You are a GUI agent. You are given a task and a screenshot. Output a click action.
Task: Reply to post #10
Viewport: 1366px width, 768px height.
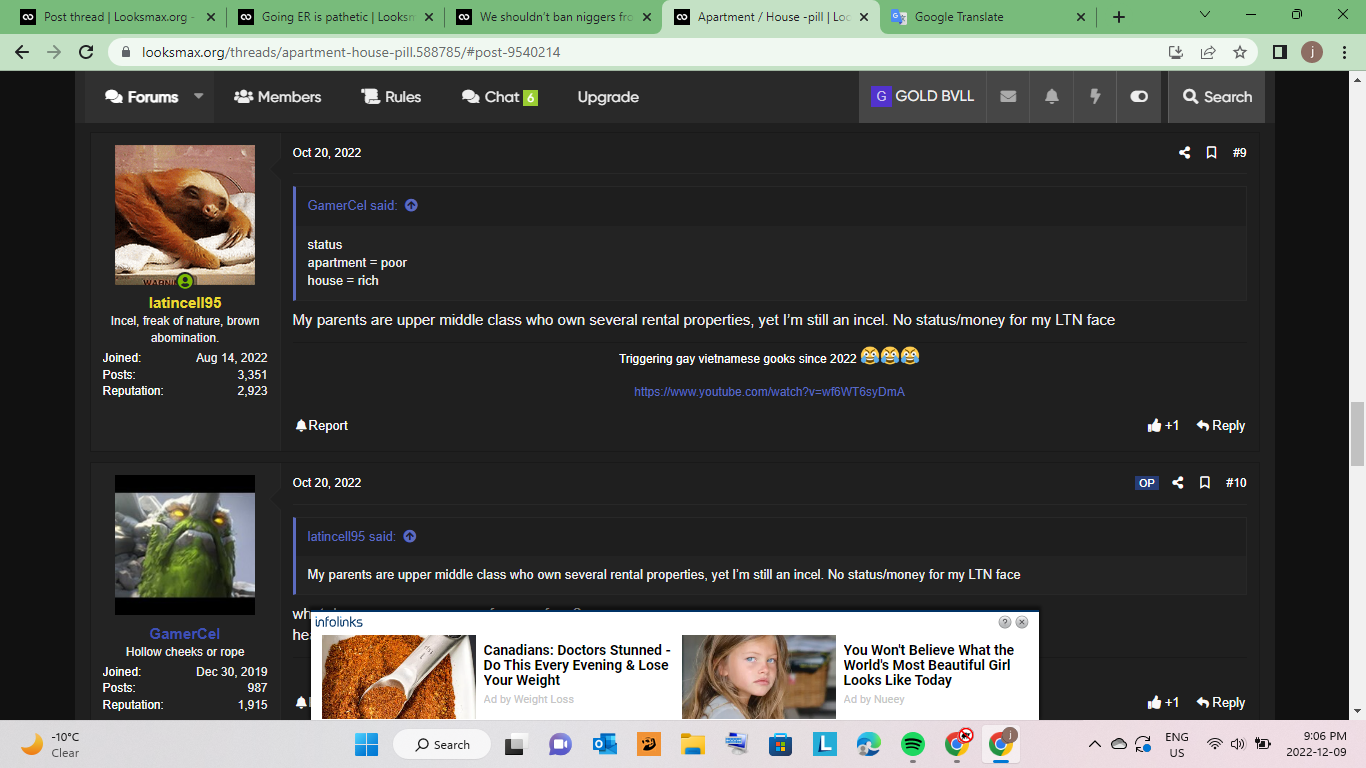pyautogui.click(x=1220, y=702)
